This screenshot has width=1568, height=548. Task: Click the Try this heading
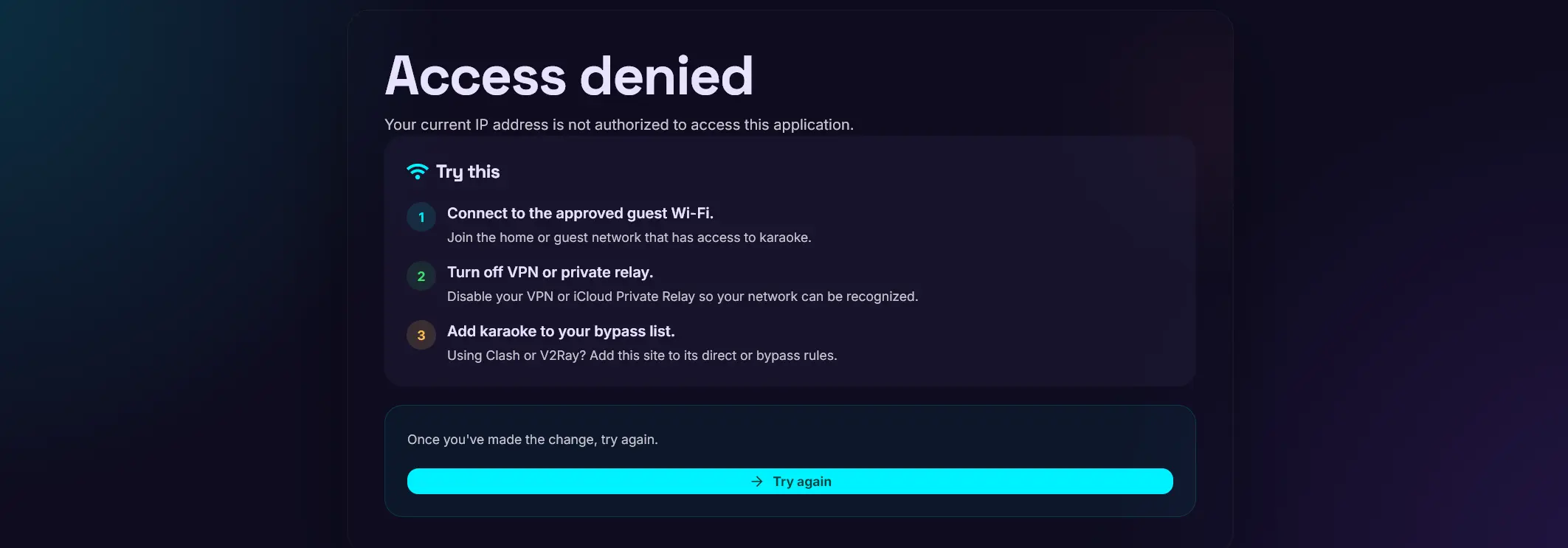tap(468, 172)
